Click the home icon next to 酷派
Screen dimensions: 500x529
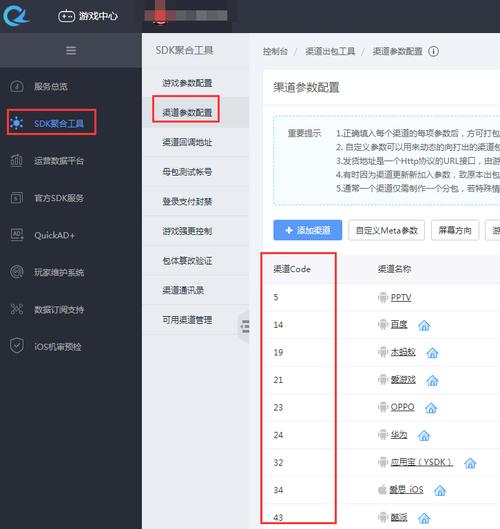coord(424,518)
